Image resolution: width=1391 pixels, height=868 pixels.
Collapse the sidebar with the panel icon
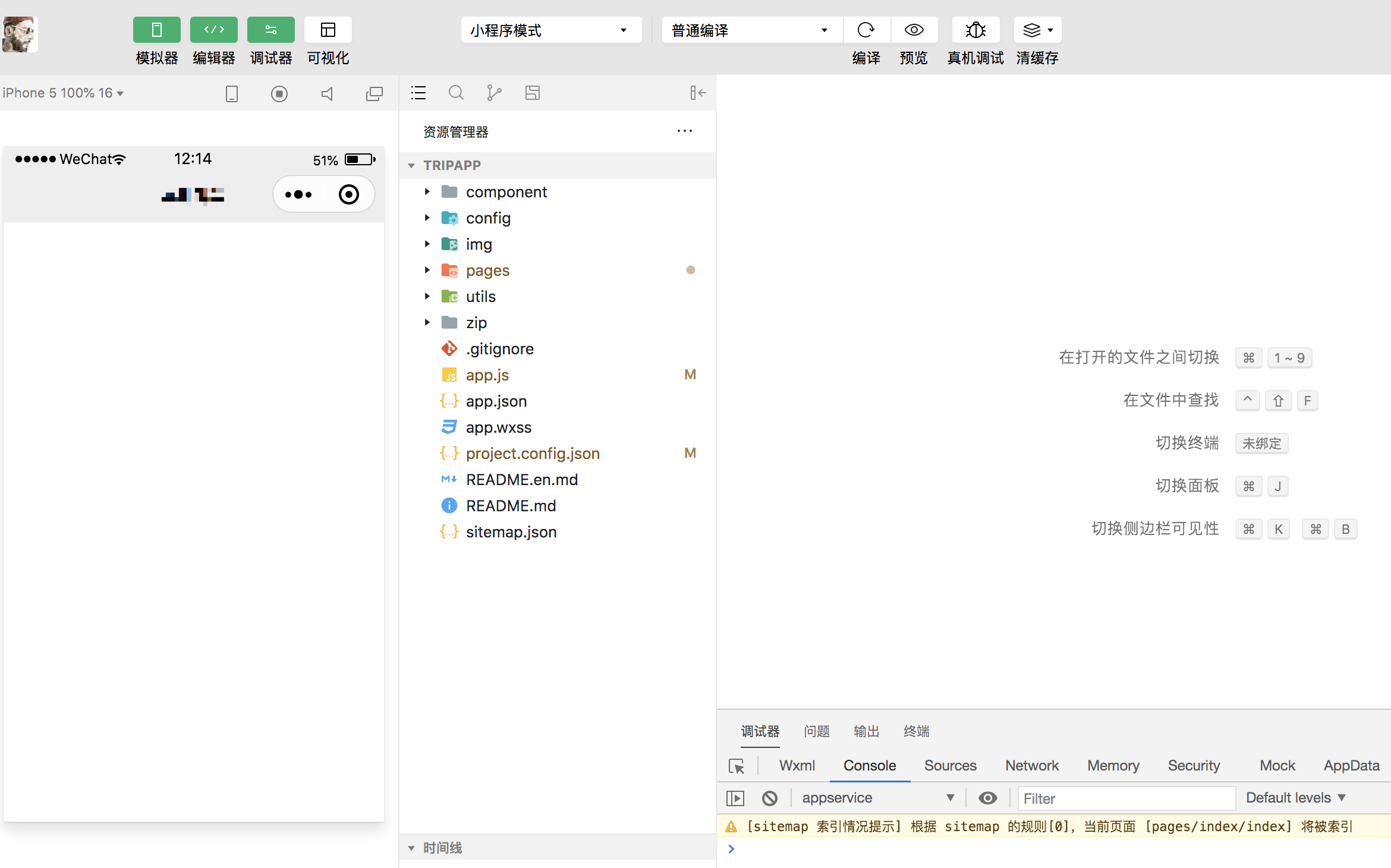698,93
